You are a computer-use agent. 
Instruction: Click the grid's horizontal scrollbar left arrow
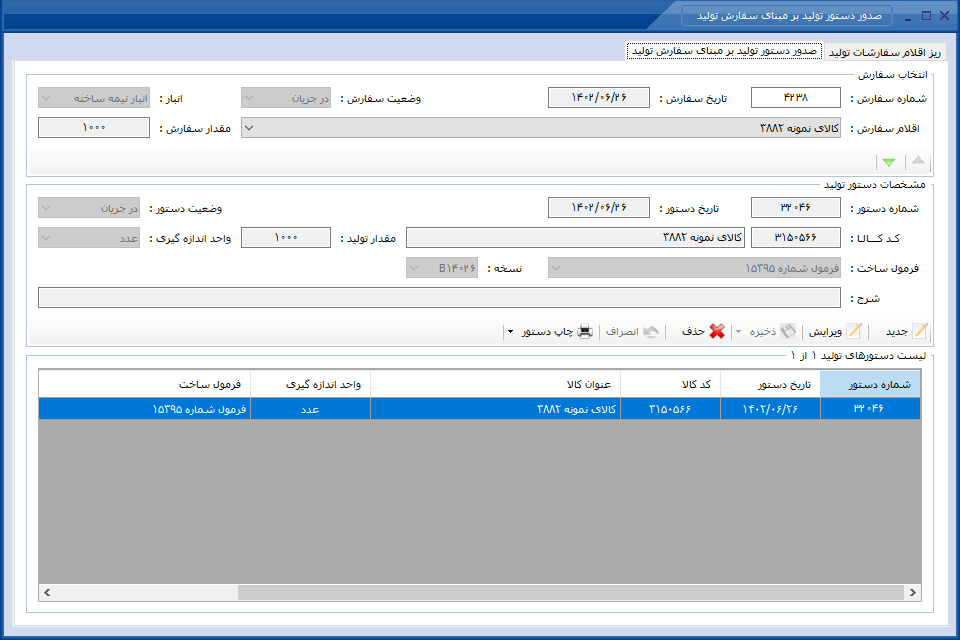[47, 592]
